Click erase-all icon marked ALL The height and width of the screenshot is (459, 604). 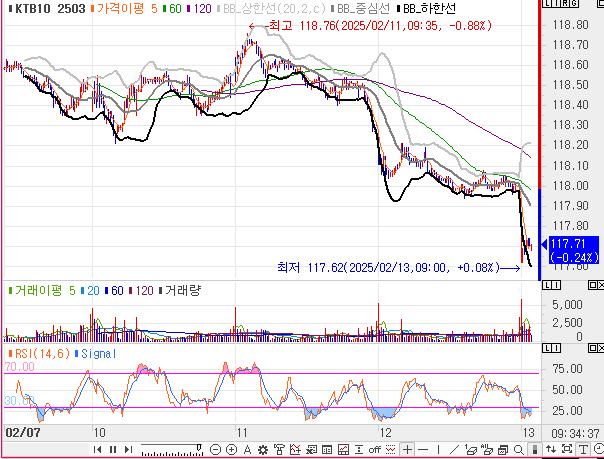(487, 449)
